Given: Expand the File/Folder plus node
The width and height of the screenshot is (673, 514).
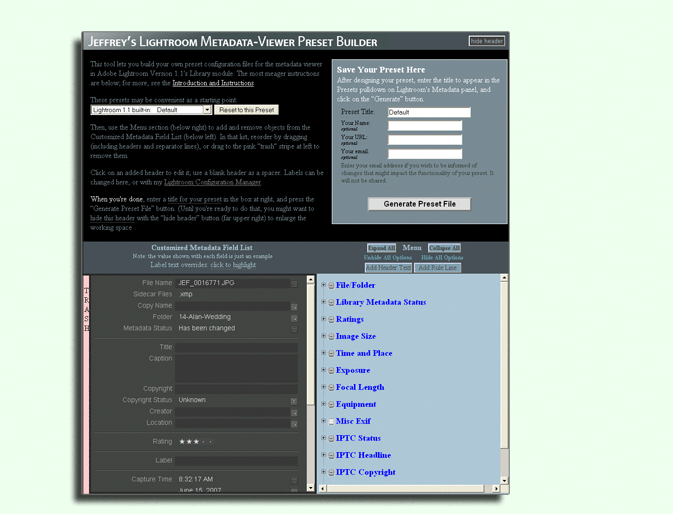Looking at the screenshot, I should pyautogui.click(x=324, y=284).
